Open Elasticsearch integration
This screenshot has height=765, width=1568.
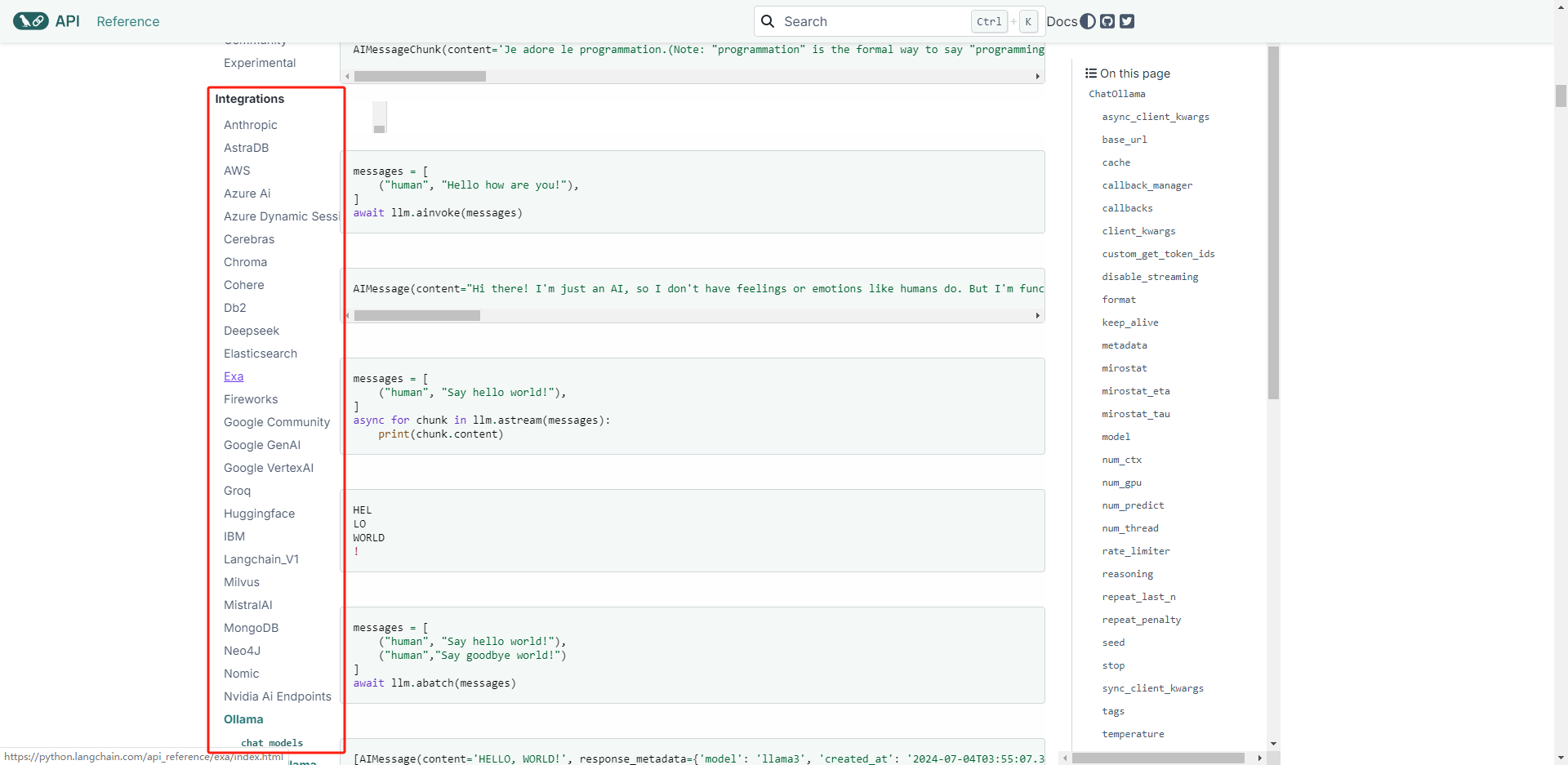point(261,354)
